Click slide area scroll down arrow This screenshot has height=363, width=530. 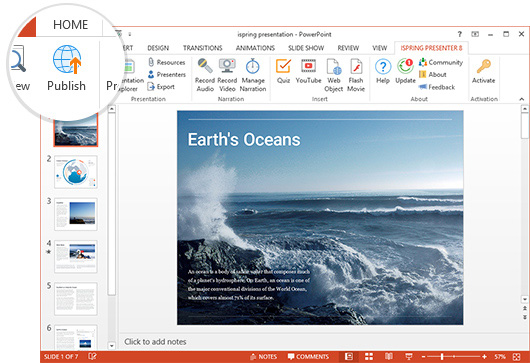tap(525, 299)
